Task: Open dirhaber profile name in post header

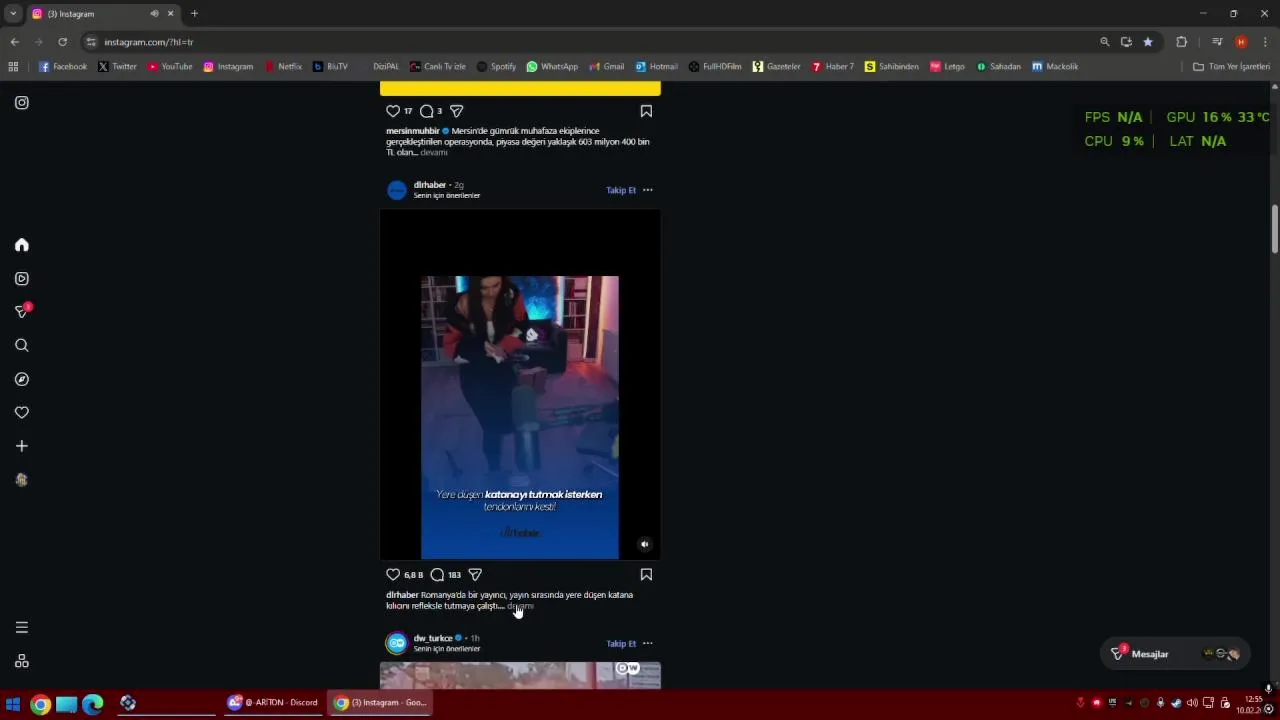Action: pyautogui.click(x=430, y=185)
